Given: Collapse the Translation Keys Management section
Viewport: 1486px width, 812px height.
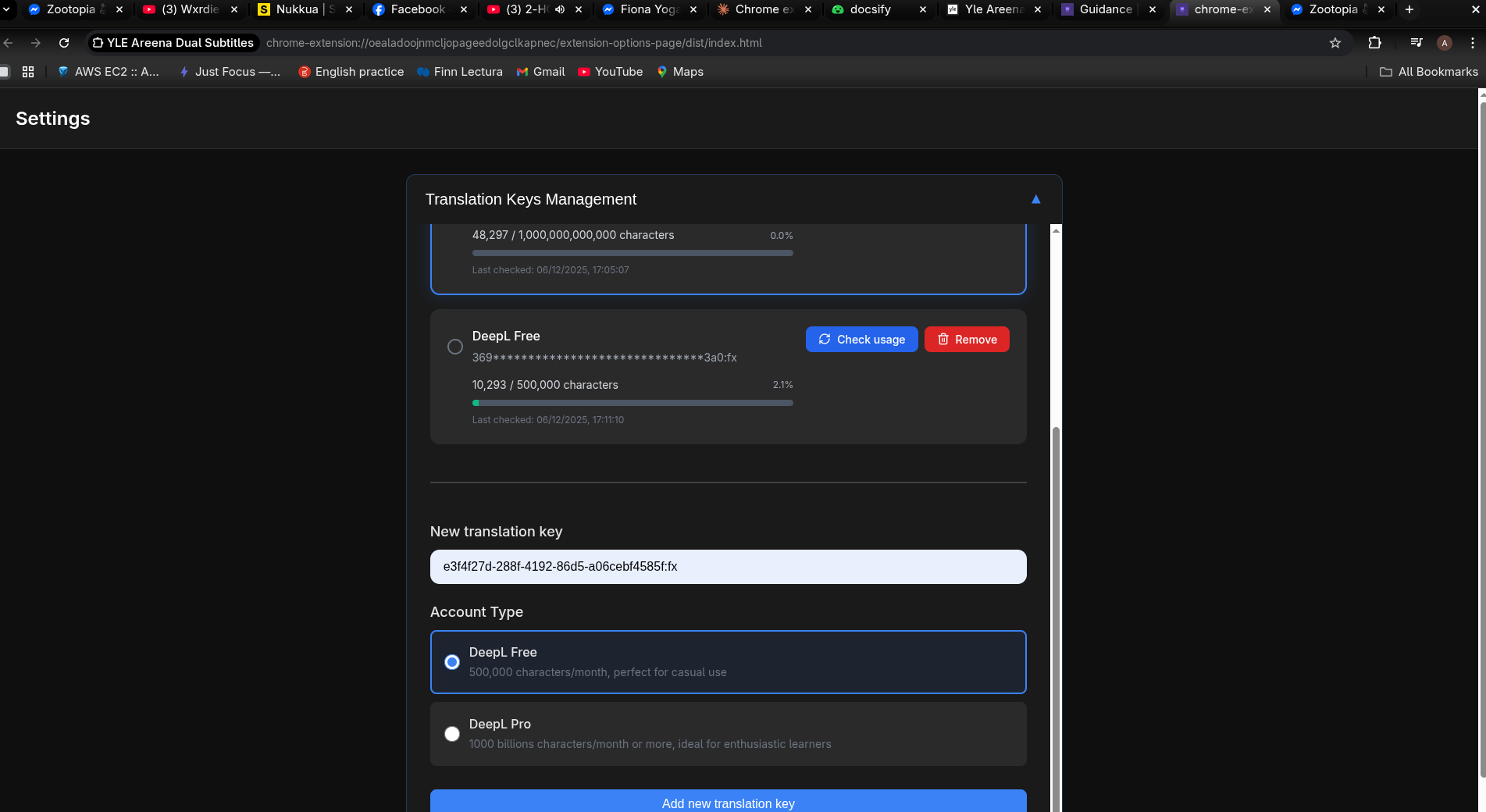Looking at the screenshot, I should coord(1035,199).
